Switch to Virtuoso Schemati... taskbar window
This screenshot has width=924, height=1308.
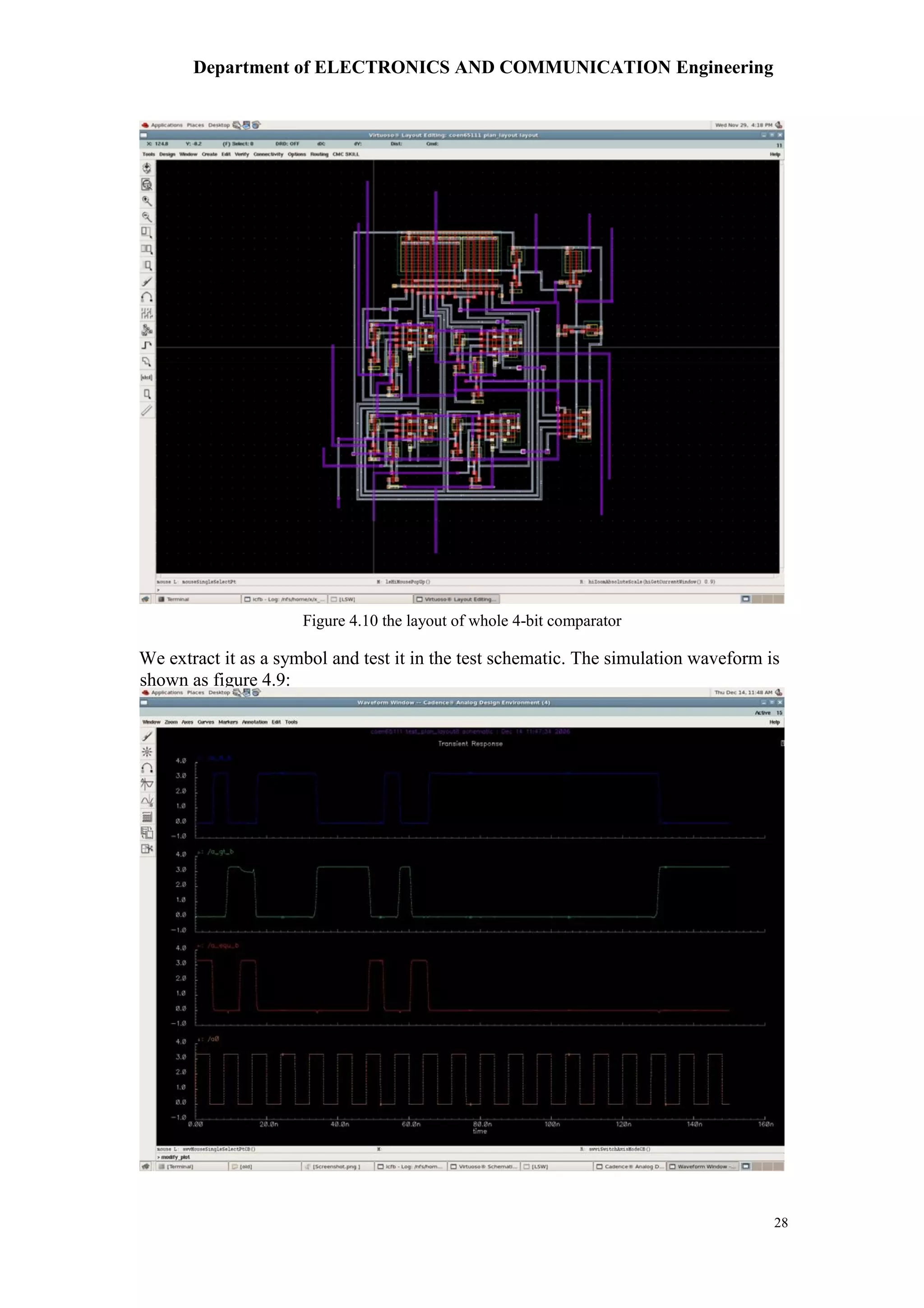pos(483,1166)
